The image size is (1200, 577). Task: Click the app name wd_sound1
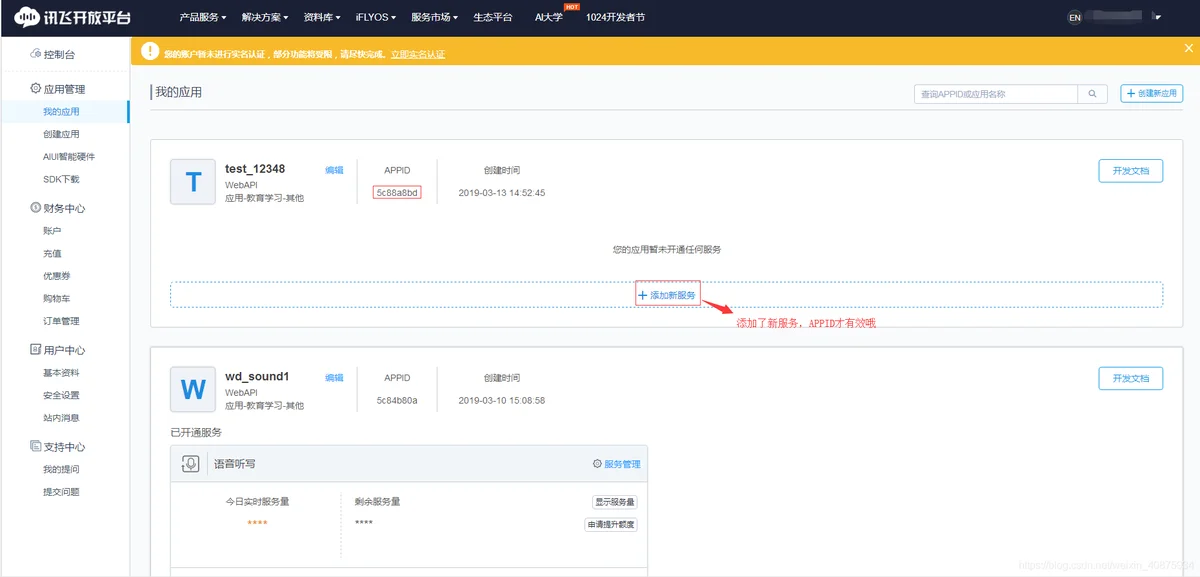(257, 376)
